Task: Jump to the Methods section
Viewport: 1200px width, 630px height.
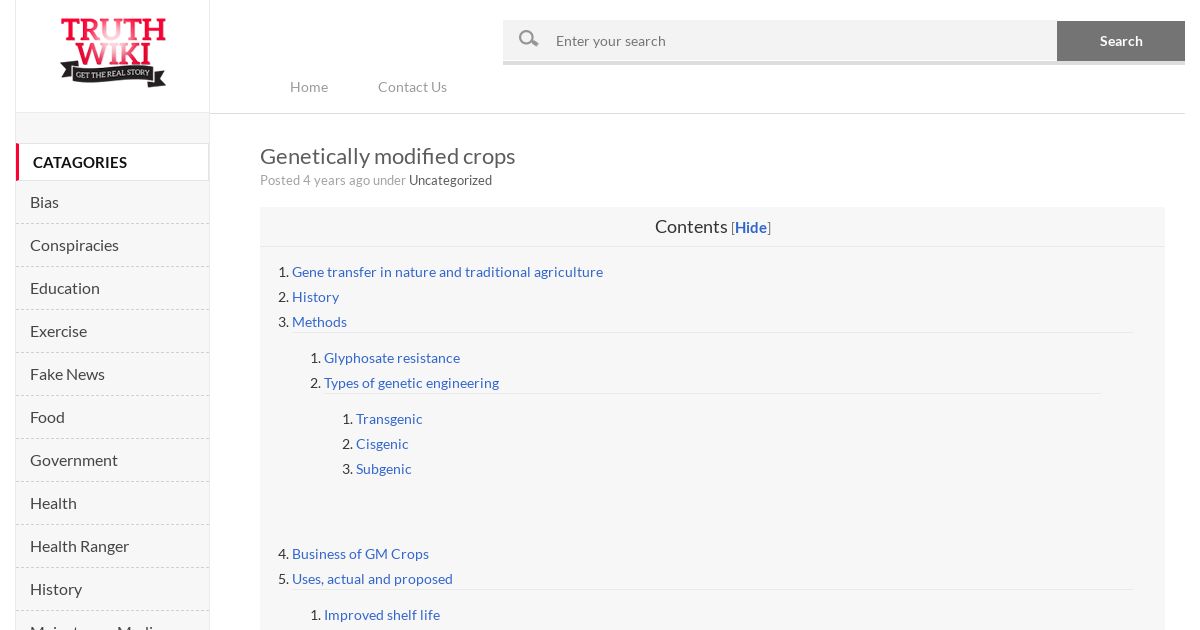Action: [x=319, y=322]
